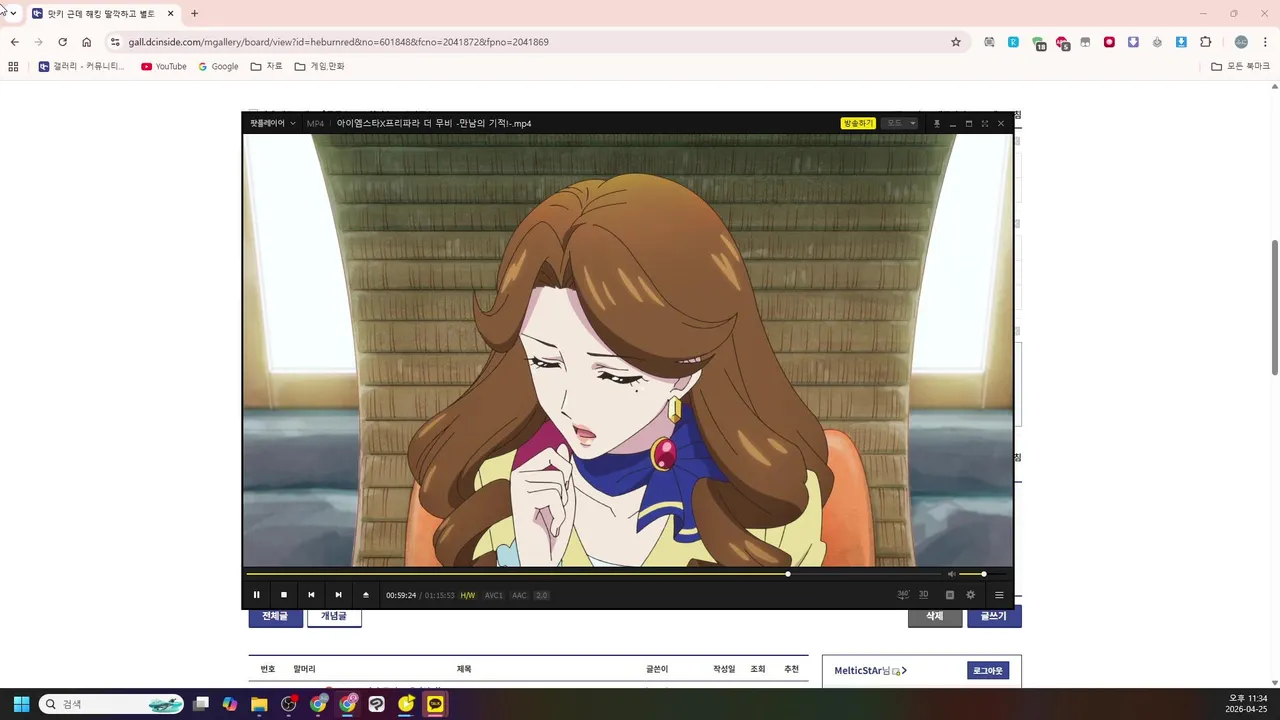The height and width of the screenshot is (720, 1280).
Task: Click the 로그아웃 logout button
Action: [x=988, y=671]
